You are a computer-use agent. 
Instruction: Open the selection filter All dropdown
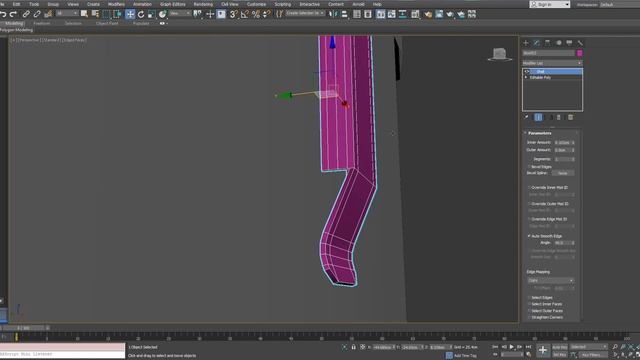[x=67, y=14]
